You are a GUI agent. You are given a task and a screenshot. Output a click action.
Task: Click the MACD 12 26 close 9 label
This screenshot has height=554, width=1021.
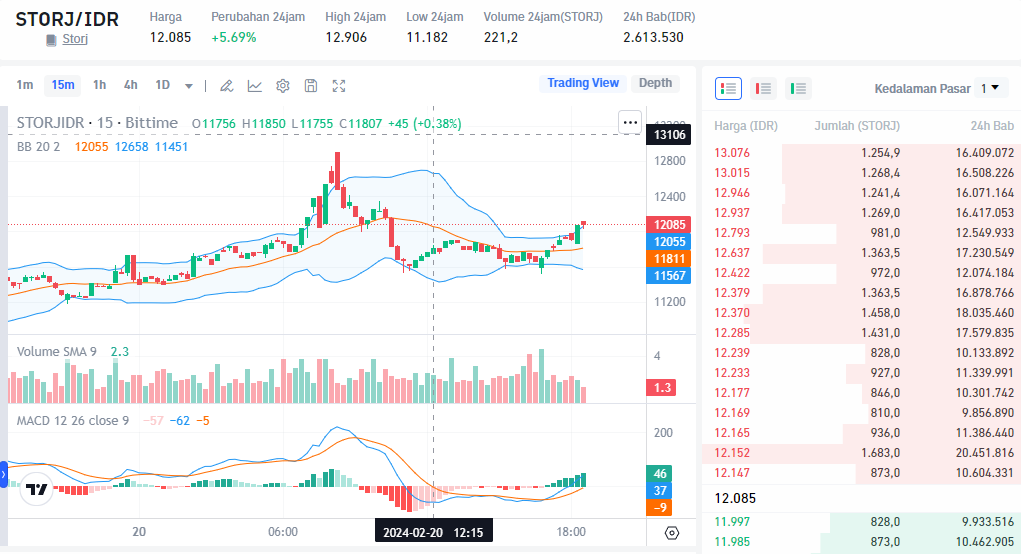click(x=72, y=421)
